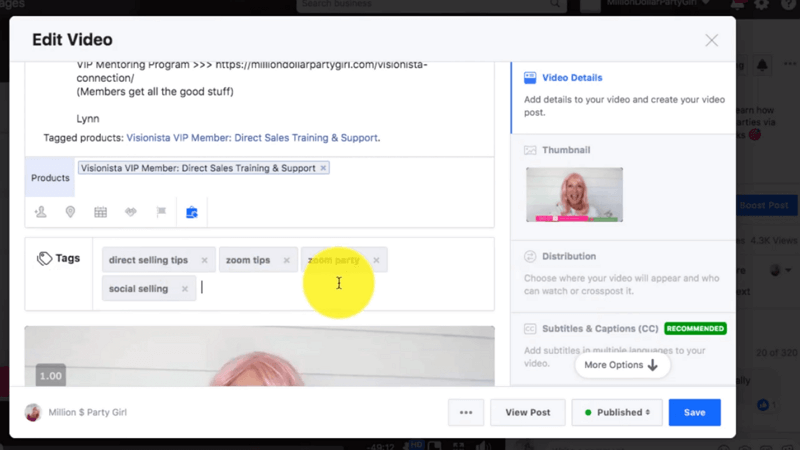Click the video preview player
Viewport: 800px width, 450px height.
click(x=259, y=356)
